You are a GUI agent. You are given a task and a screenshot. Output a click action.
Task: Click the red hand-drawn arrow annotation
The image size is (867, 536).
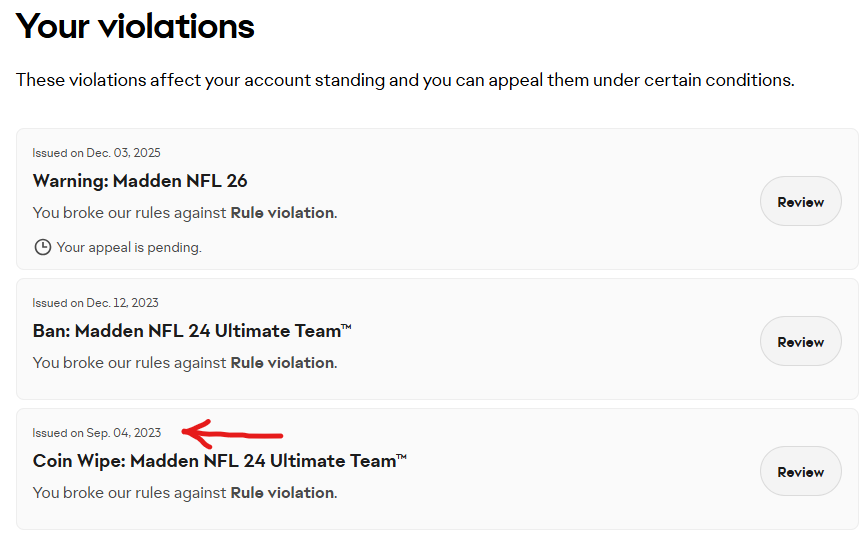[232, 434]
